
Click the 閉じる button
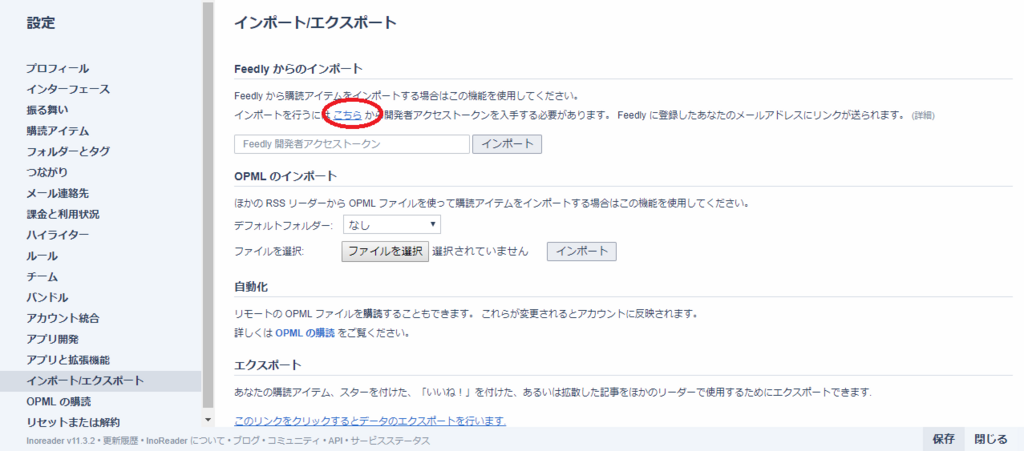coord(991,439)
